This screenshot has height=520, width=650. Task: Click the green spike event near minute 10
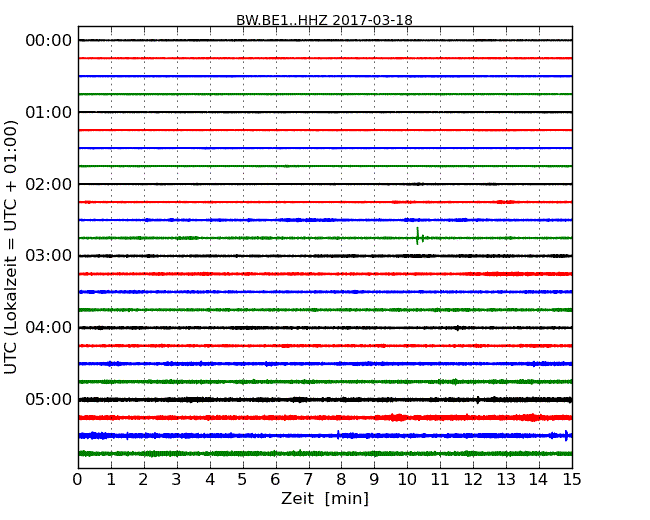[x=418, y=236]
